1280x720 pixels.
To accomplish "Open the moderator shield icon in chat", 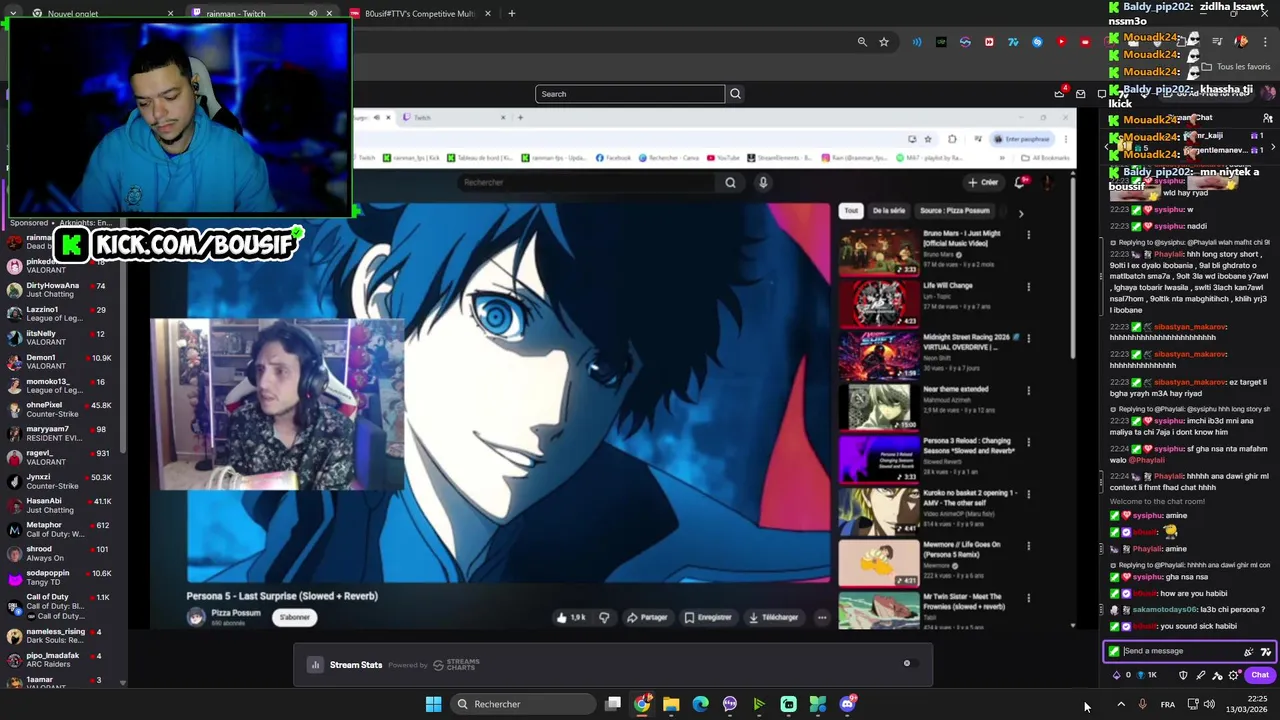I will [1183, 675].
